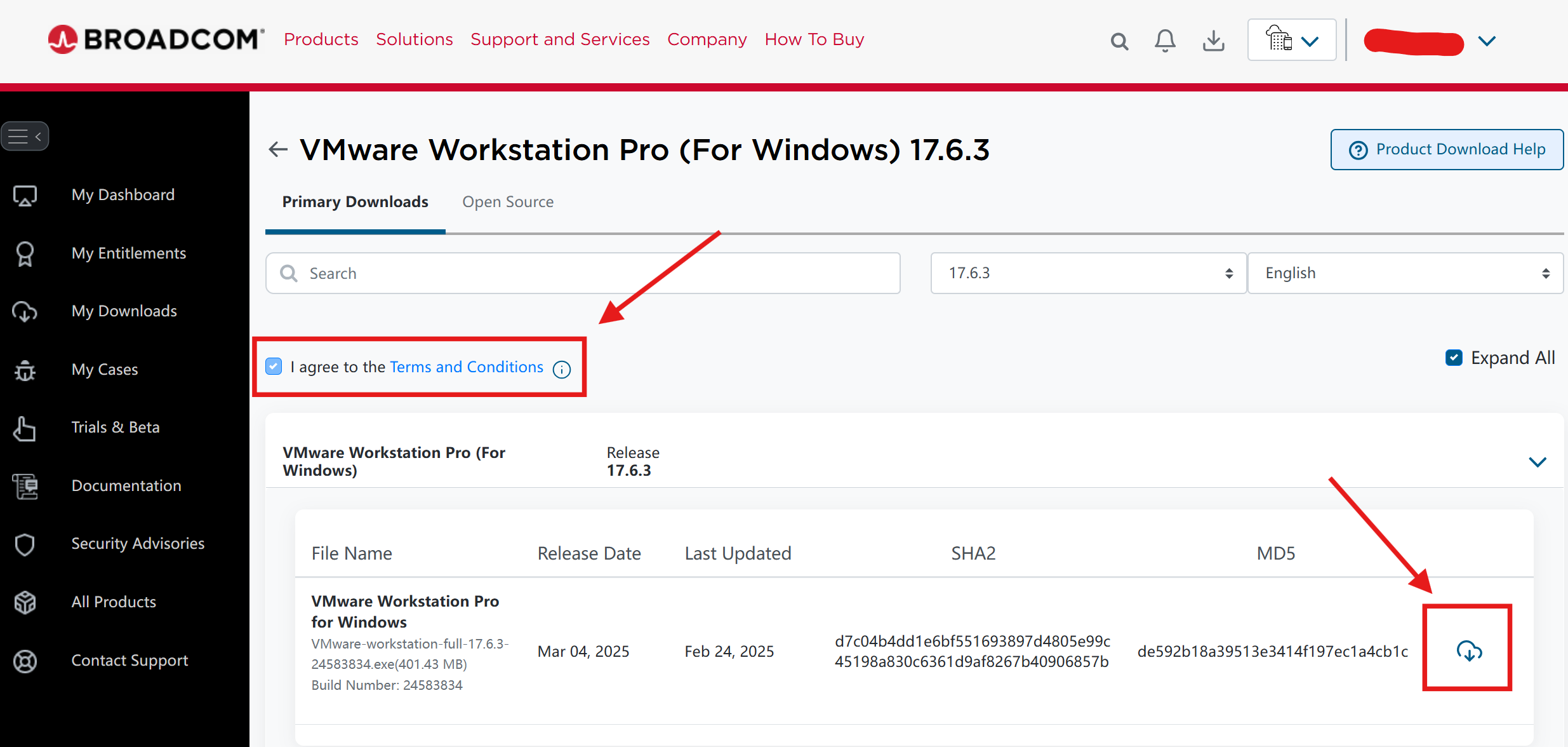Click the Contact Support lifebuoy icon
Viewport: 1568px width, 747px height.
[x=25, y=661]
